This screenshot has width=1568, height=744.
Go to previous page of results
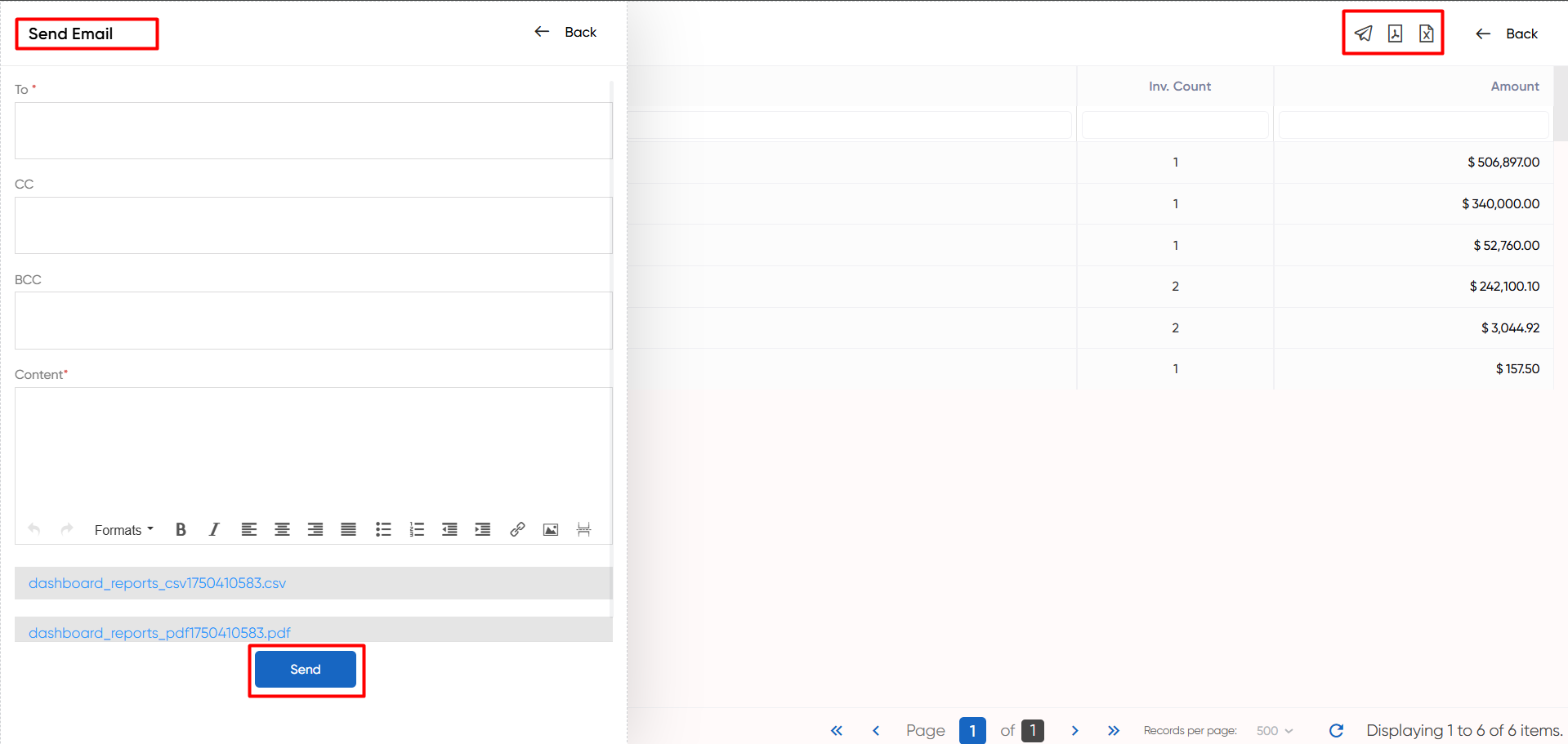point(876,731)
